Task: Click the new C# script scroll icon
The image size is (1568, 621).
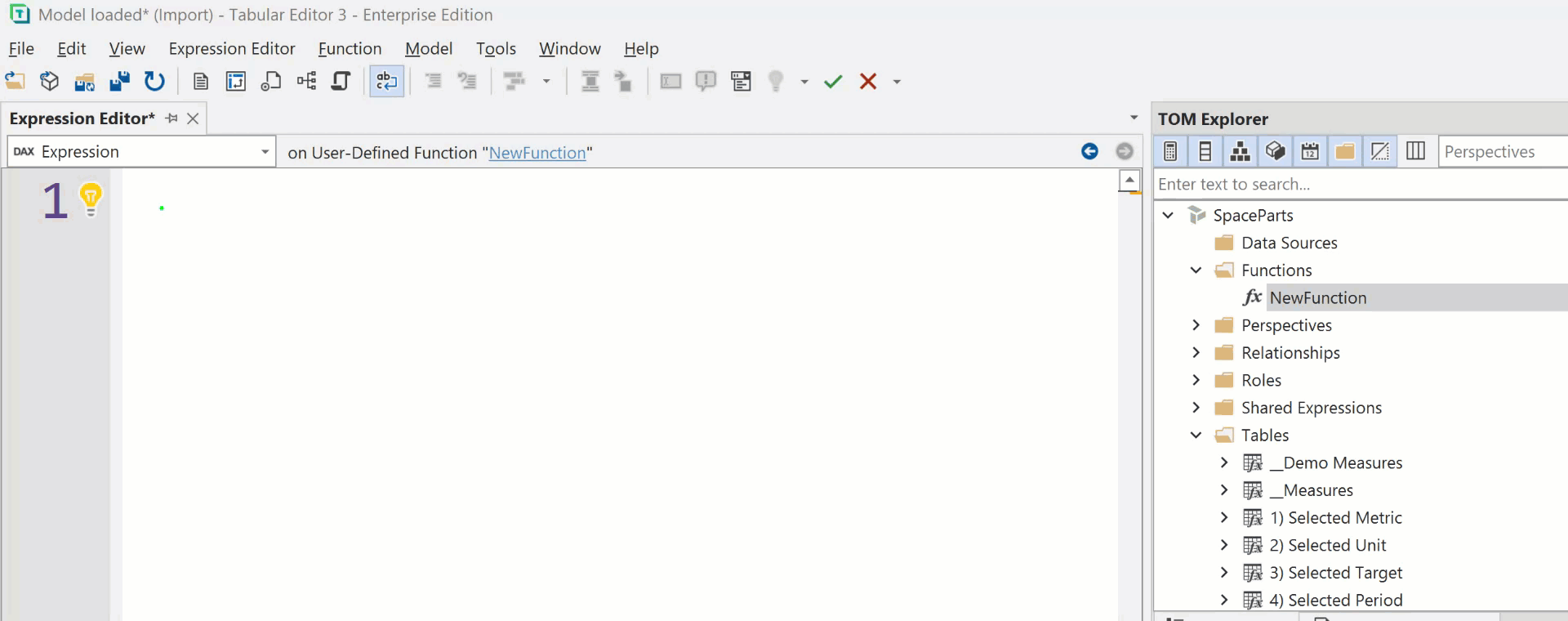Action: pyautogui.click(x=341, y=81)
